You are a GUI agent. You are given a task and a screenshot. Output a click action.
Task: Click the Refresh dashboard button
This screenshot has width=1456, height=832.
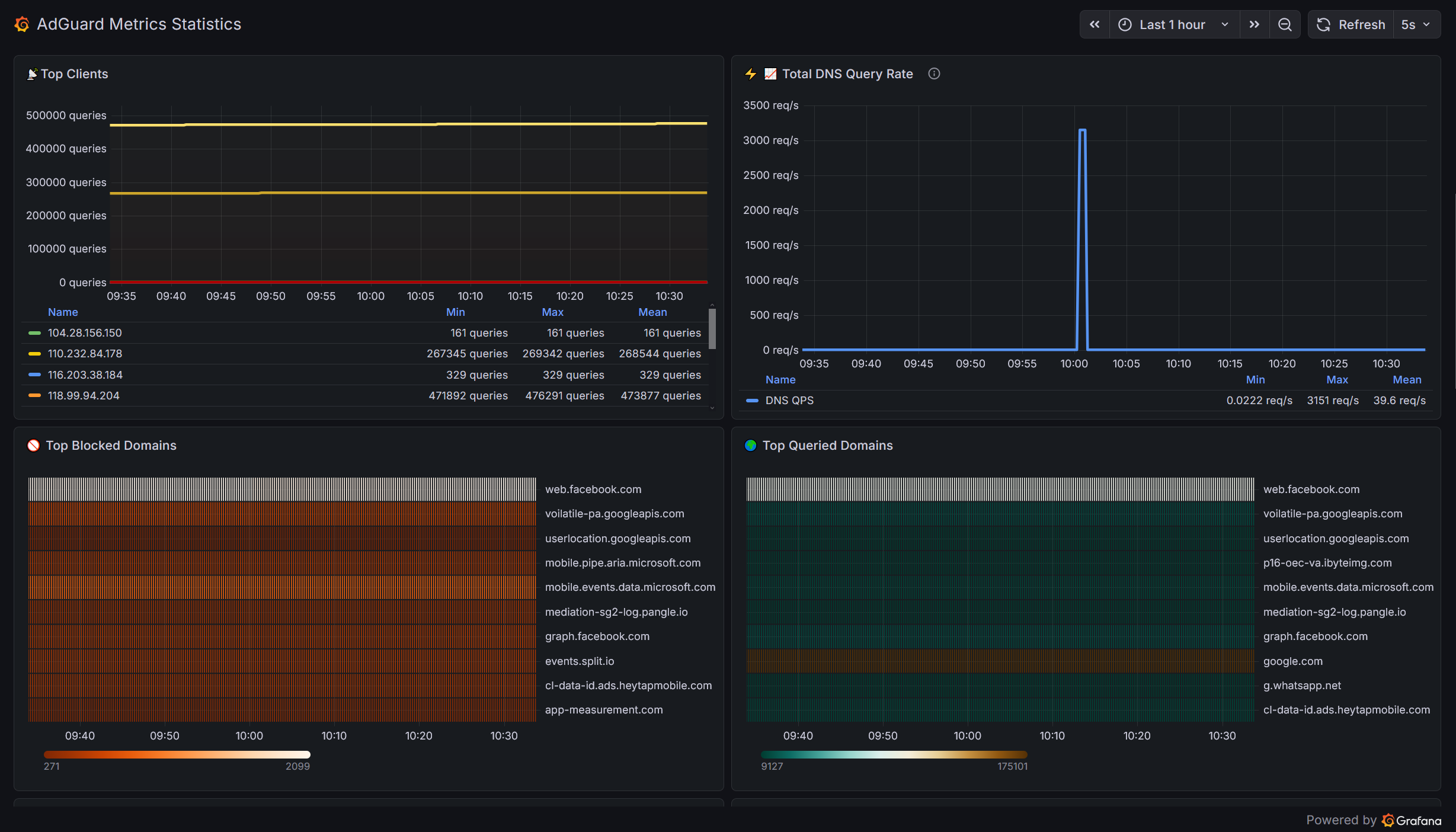[x=1351, y=24]
